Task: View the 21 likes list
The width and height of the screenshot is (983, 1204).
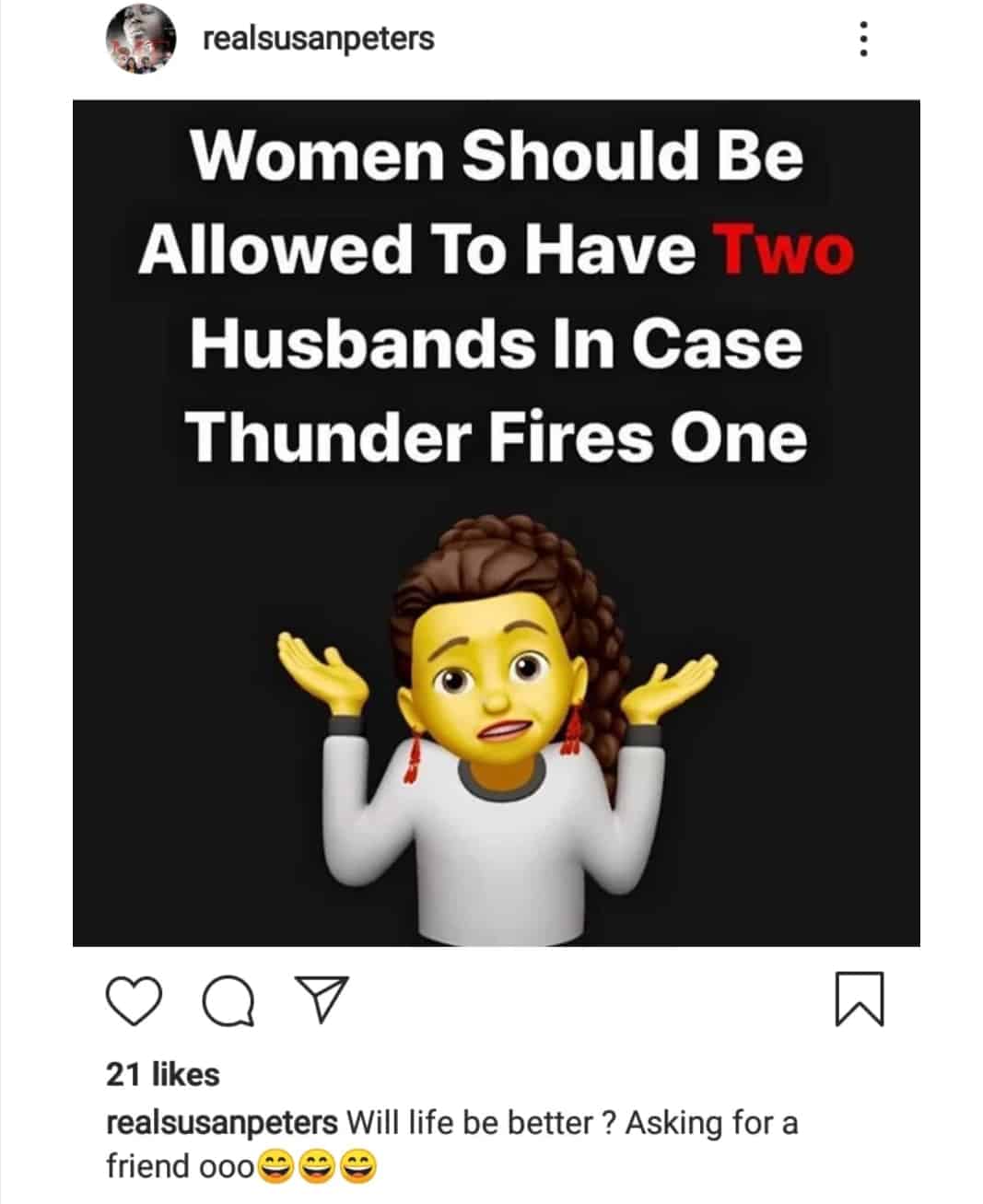Action: tap(163, 1074)
